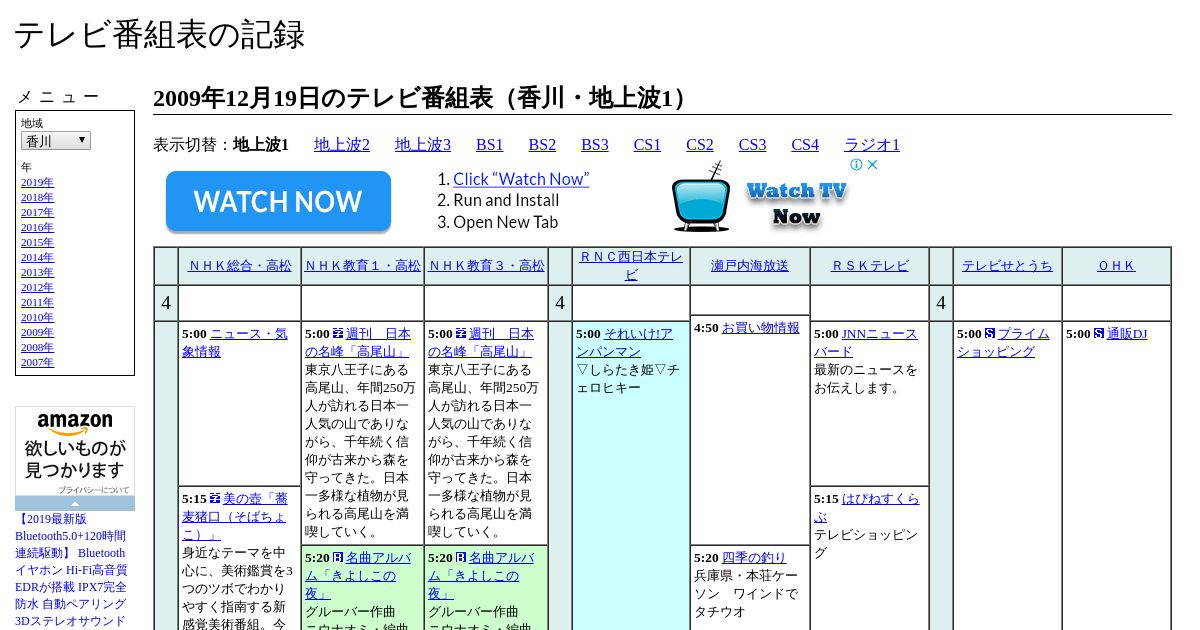
Task: Open the 2015年 archive link
Action: [x=37, y=243]
